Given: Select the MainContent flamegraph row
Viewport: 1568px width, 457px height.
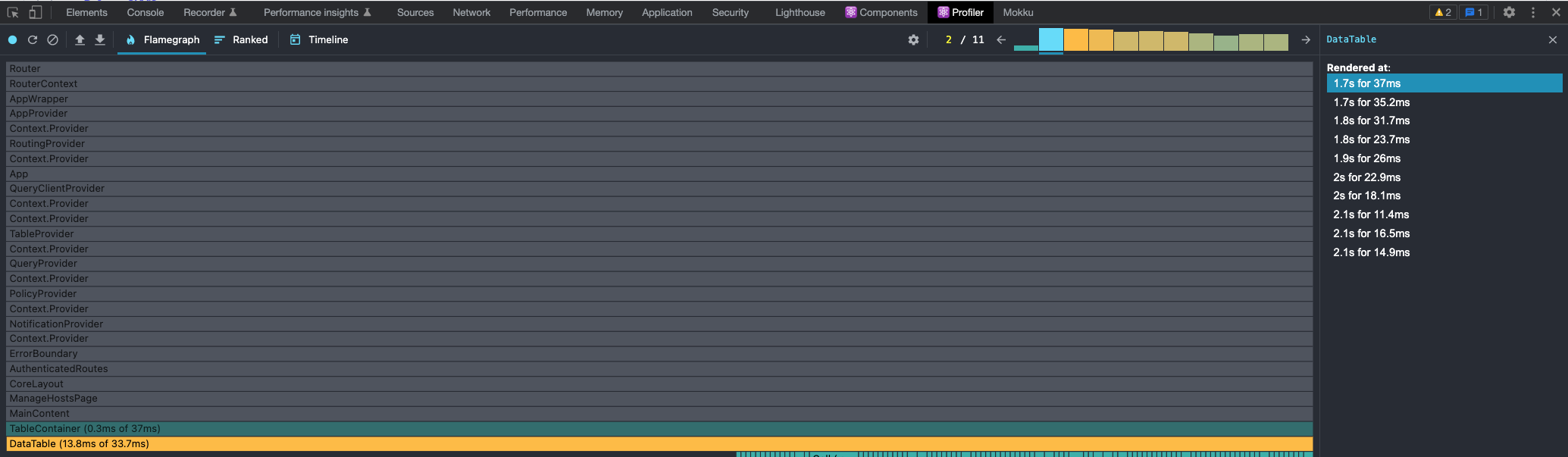Looking at the screenshot, I should 659,414.
